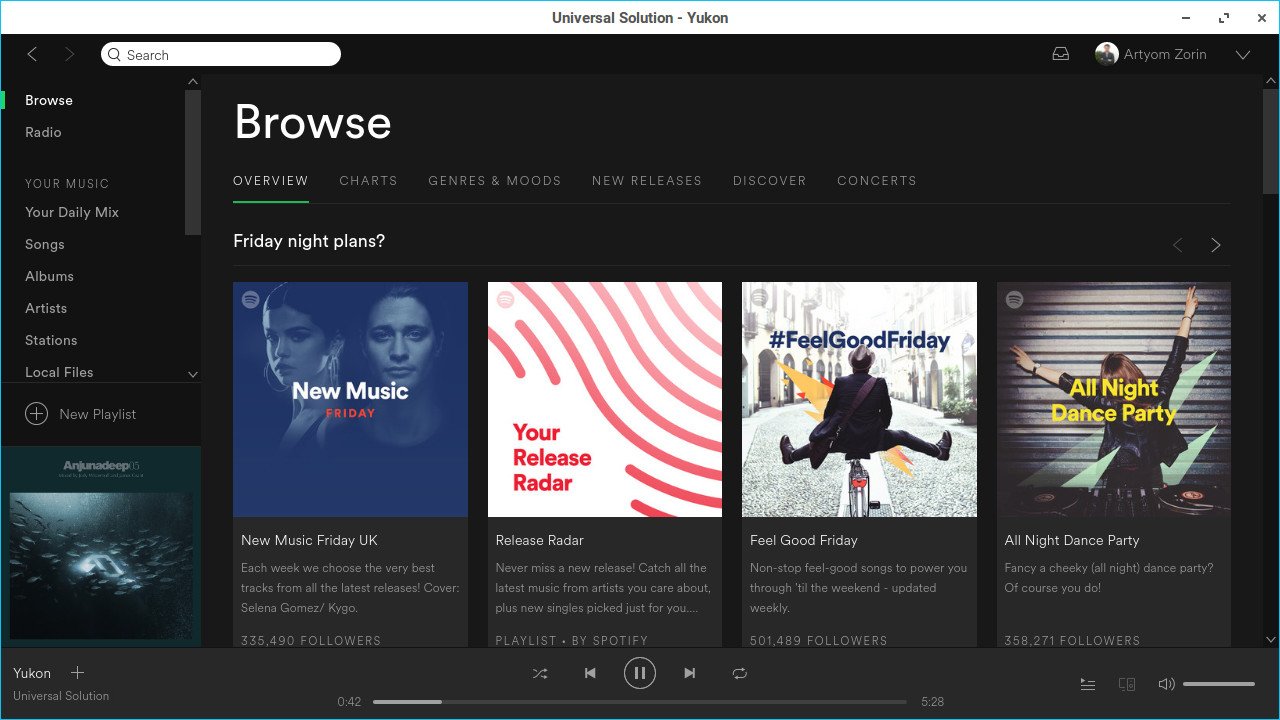Switch to the Concerts tab
The height and width of the screenshot is (720, 1280).
(x=877, y=181)
